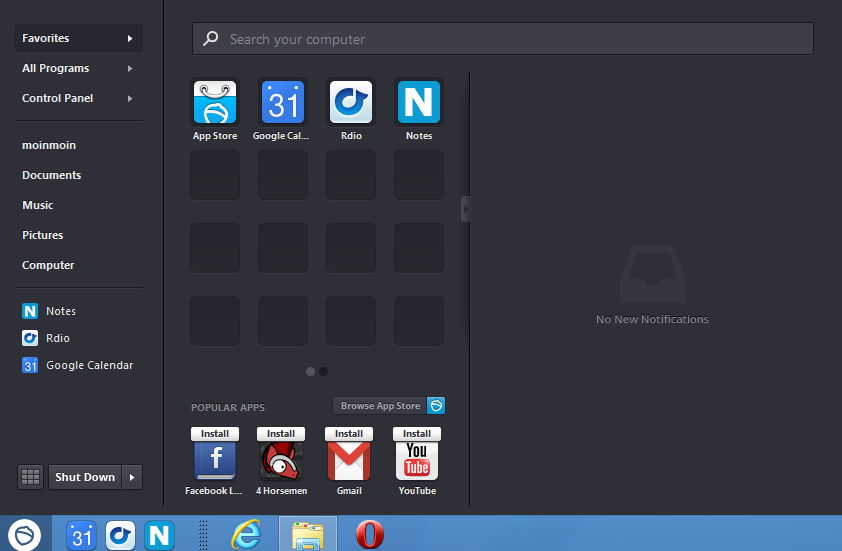Install the YouTube app
Viewport: 842px width, 551px height.
[417, 433]
